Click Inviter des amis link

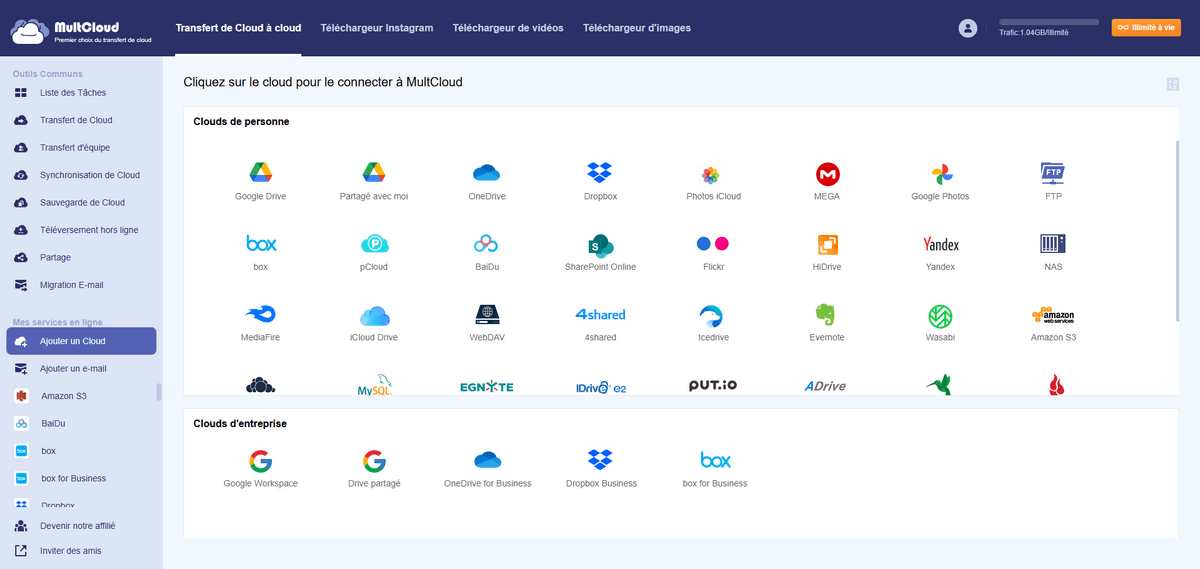[70, 551]
